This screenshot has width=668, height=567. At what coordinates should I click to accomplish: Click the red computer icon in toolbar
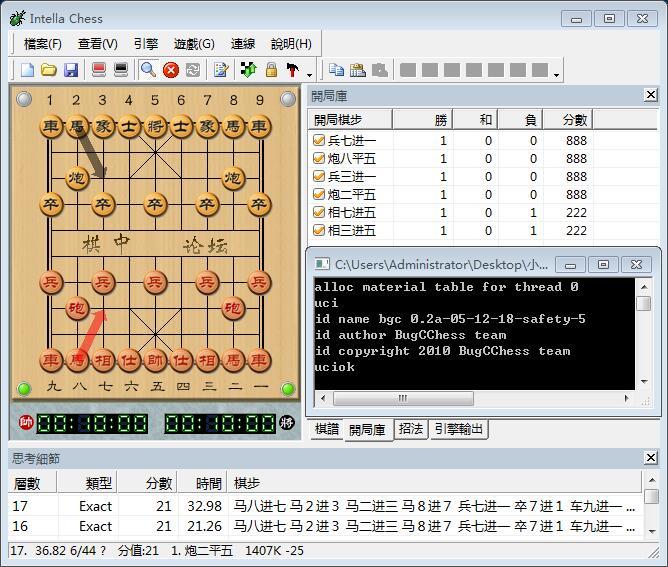[x=99, y=69]
